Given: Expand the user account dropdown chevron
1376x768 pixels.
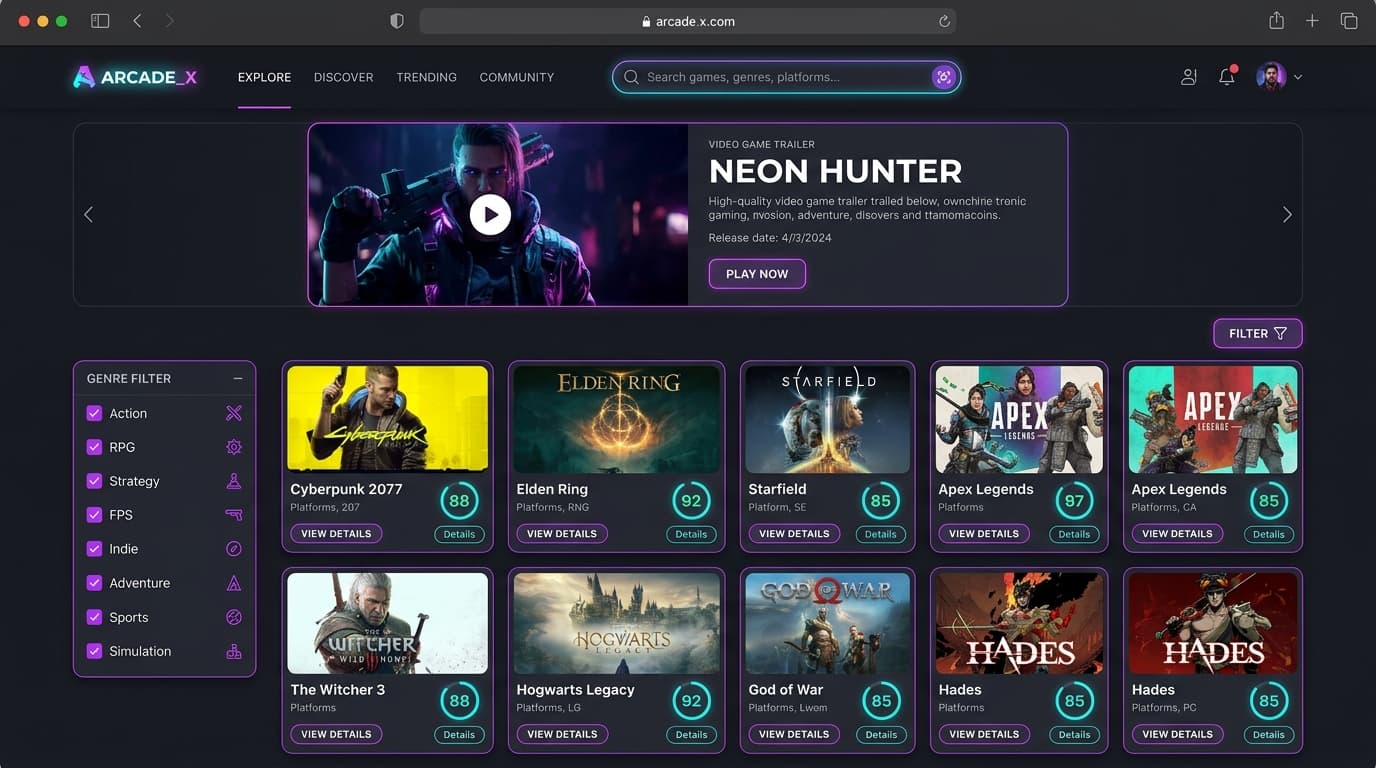Looking at the screenshot, I should click(1298, 77).
